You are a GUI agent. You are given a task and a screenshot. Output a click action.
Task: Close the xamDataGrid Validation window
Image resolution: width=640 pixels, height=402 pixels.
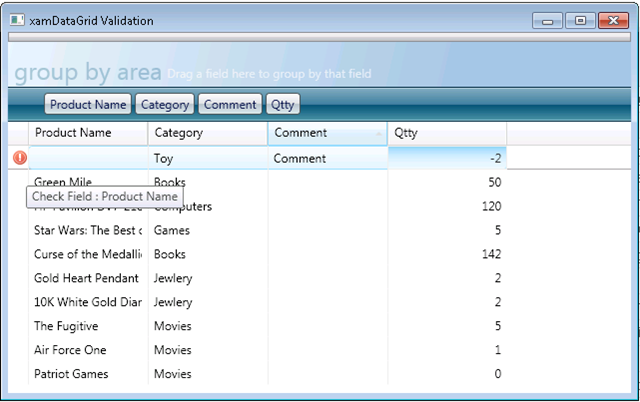tap(613, 19)
